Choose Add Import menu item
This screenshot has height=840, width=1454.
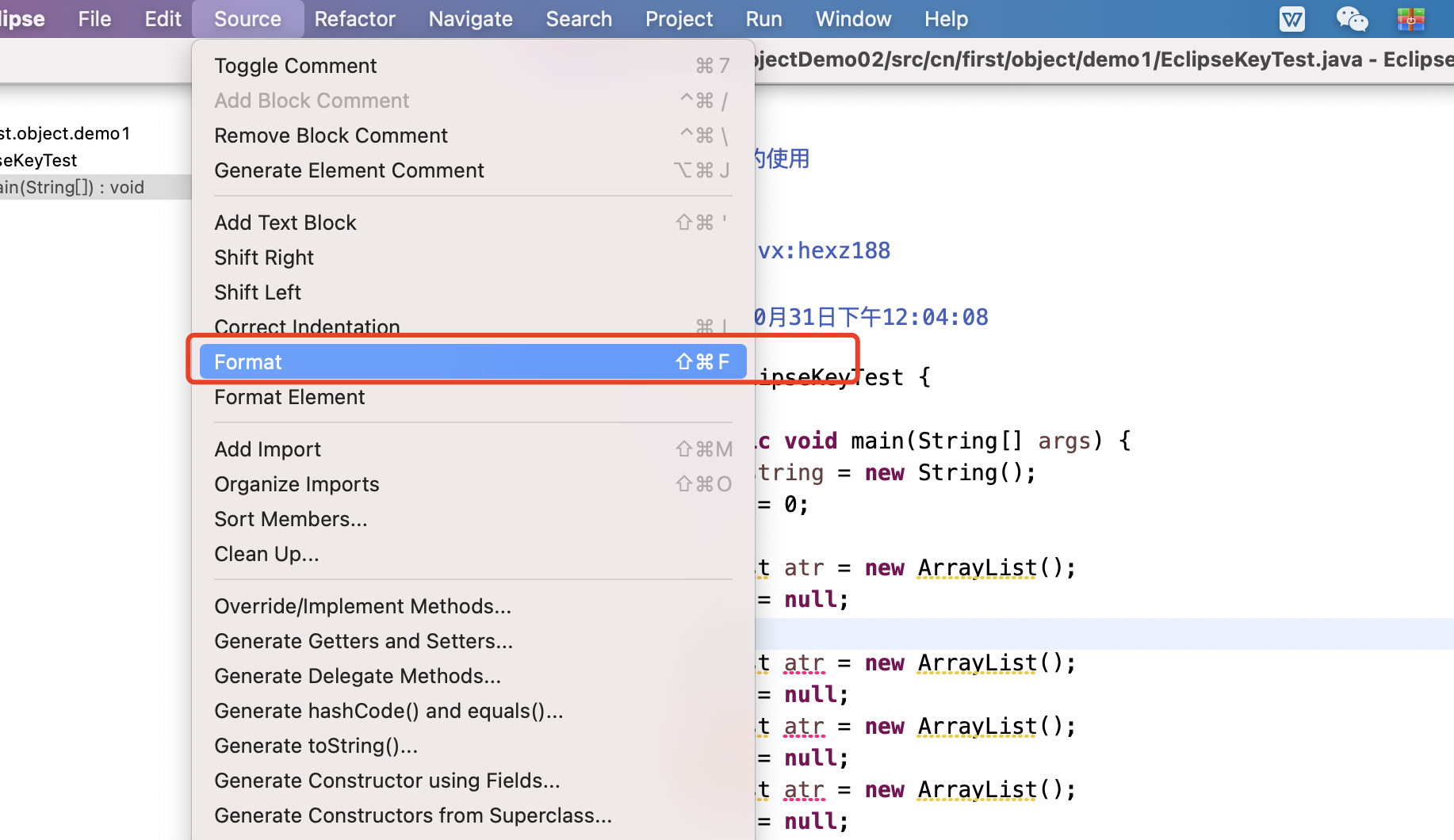267,449
